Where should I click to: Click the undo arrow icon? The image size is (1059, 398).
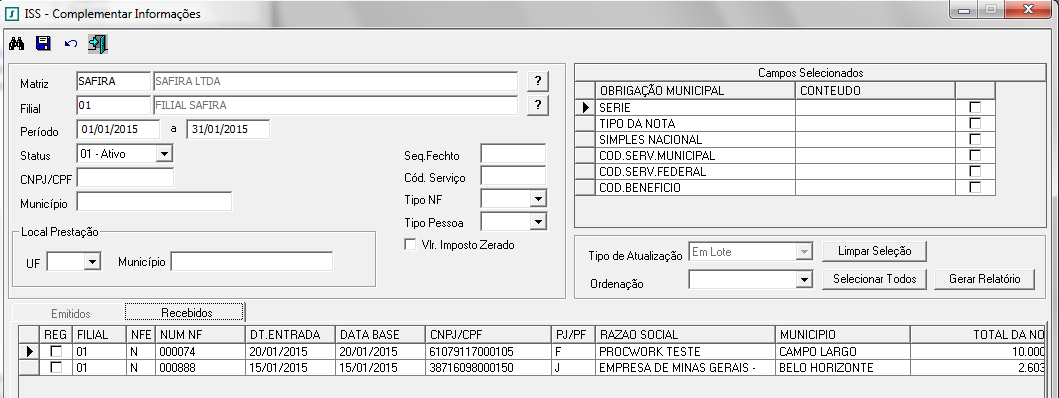[x=71, y=44]
